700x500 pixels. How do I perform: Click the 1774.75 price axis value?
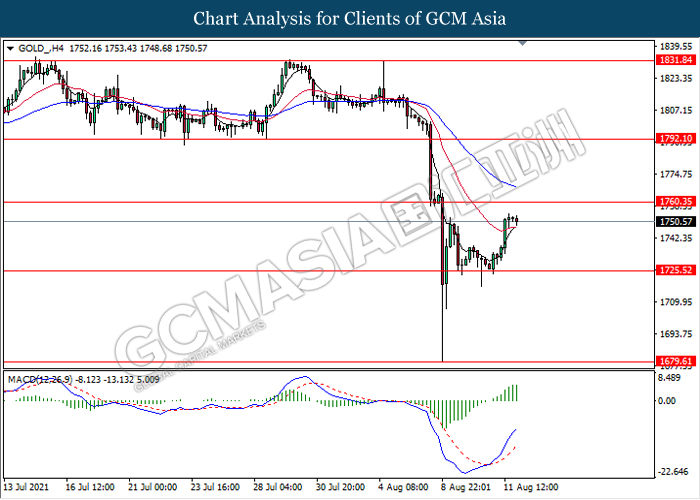[676, 174]
